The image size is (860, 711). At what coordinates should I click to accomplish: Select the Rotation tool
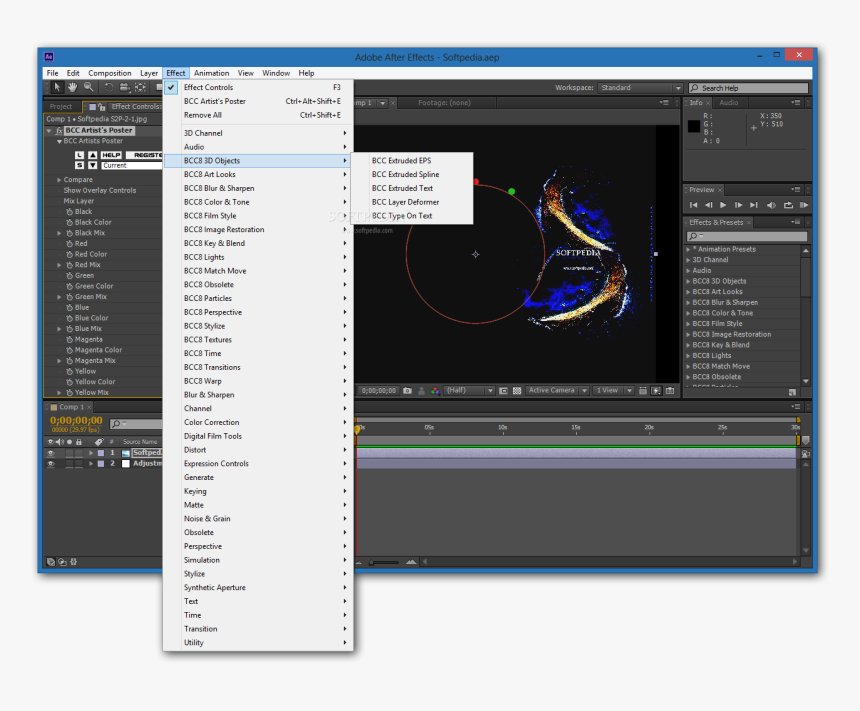pos(109,87)
